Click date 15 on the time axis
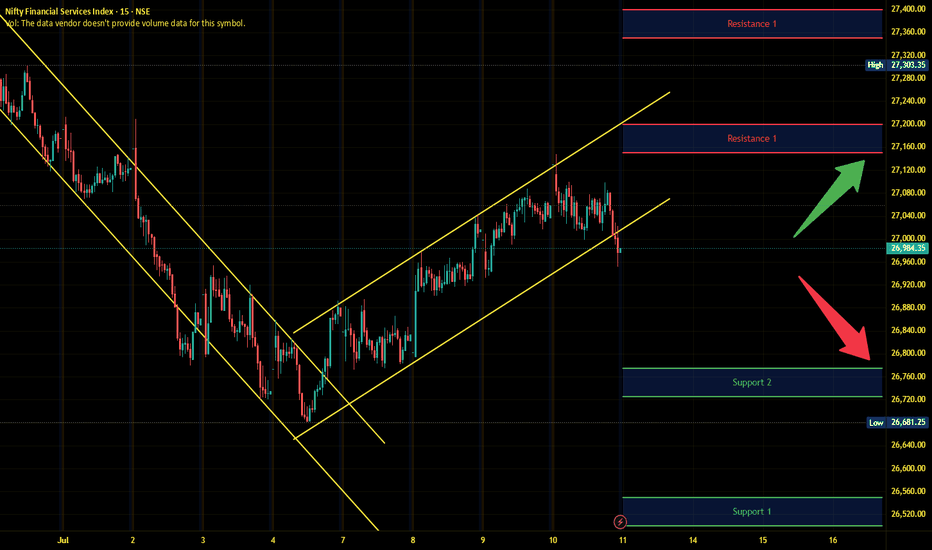932x550 pixels. pyautogui.click(x=763, y=540)
